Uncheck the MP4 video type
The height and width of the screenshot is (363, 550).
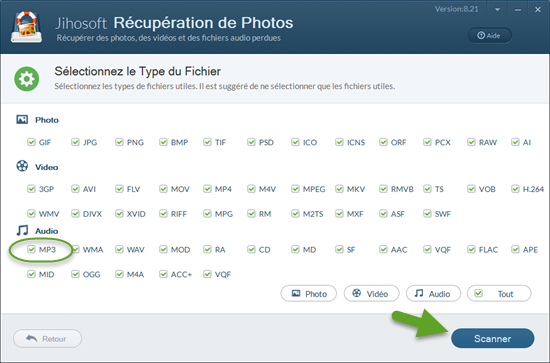(207, 189)
